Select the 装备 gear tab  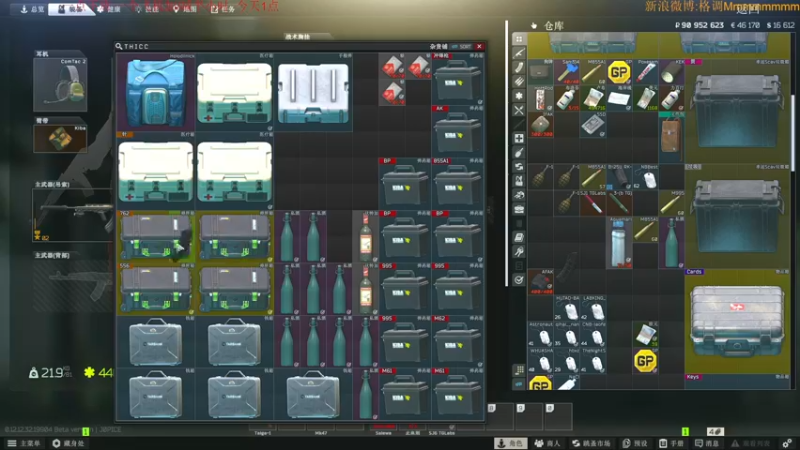(71, 9)
